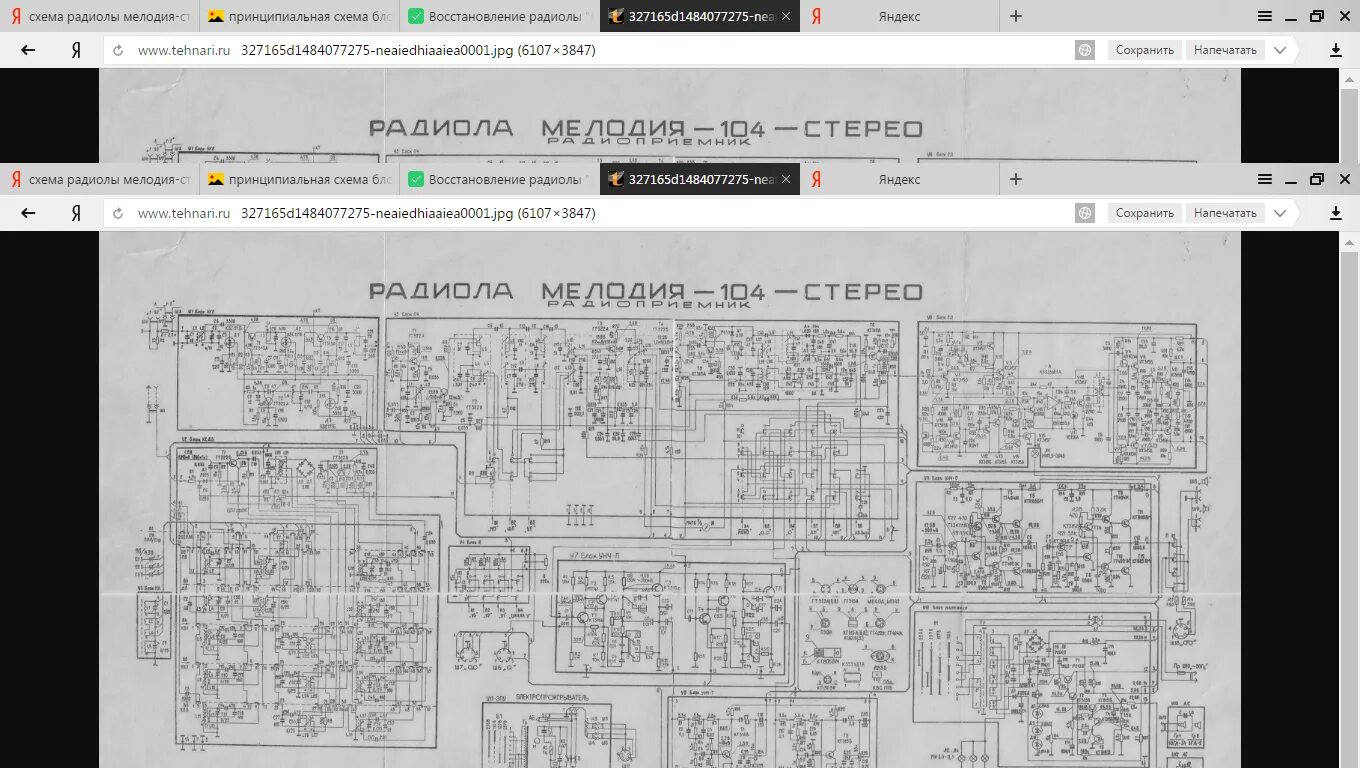Viewport: 1360px width, 768px height.
Task: Click Сохранить button in the upper window
Action: pyautogui.click(x=1144, y=50)
